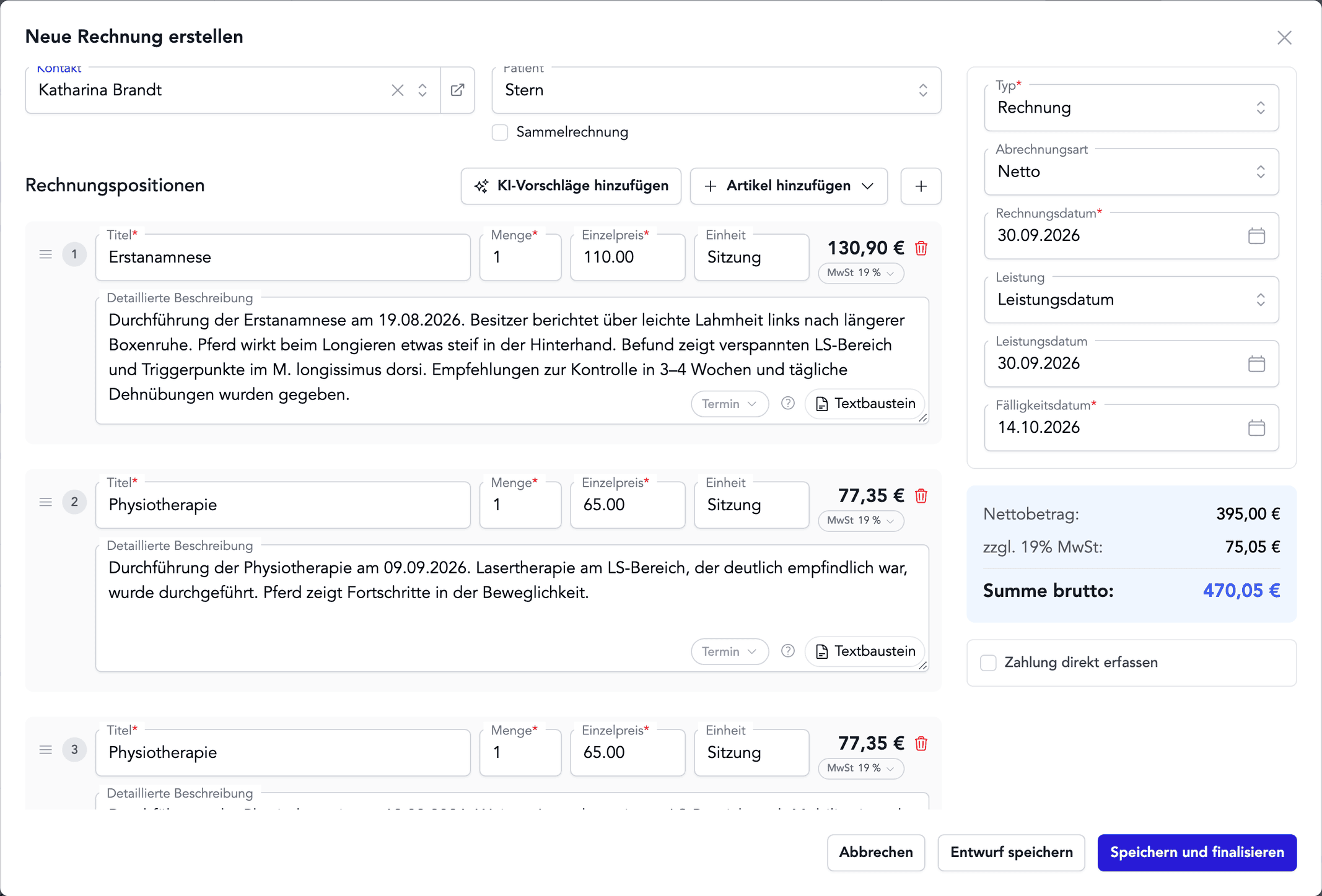This screenshot has height=896, width=1322.
Task: Open calendar for Rechnungsdatum
Action: [1256, 236]
